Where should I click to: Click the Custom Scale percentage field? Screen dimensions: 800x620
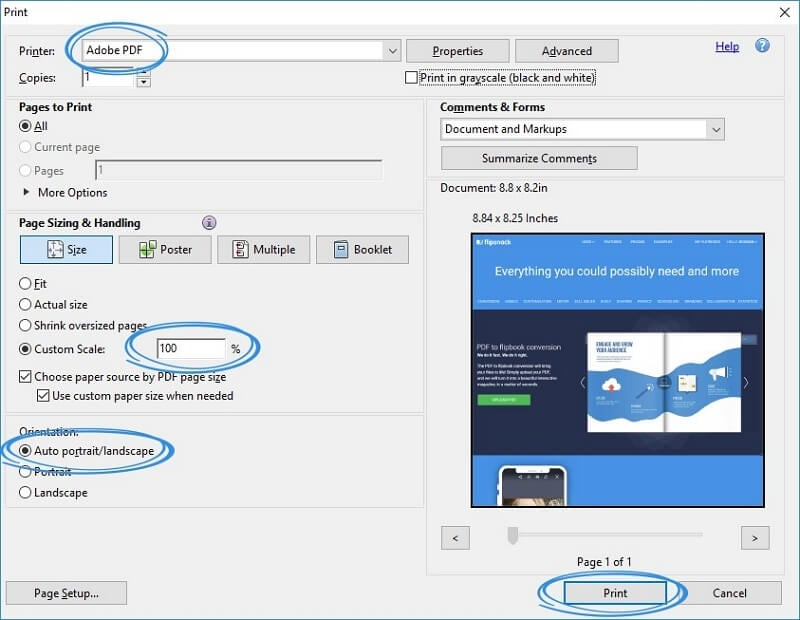(x=190, y=349)
